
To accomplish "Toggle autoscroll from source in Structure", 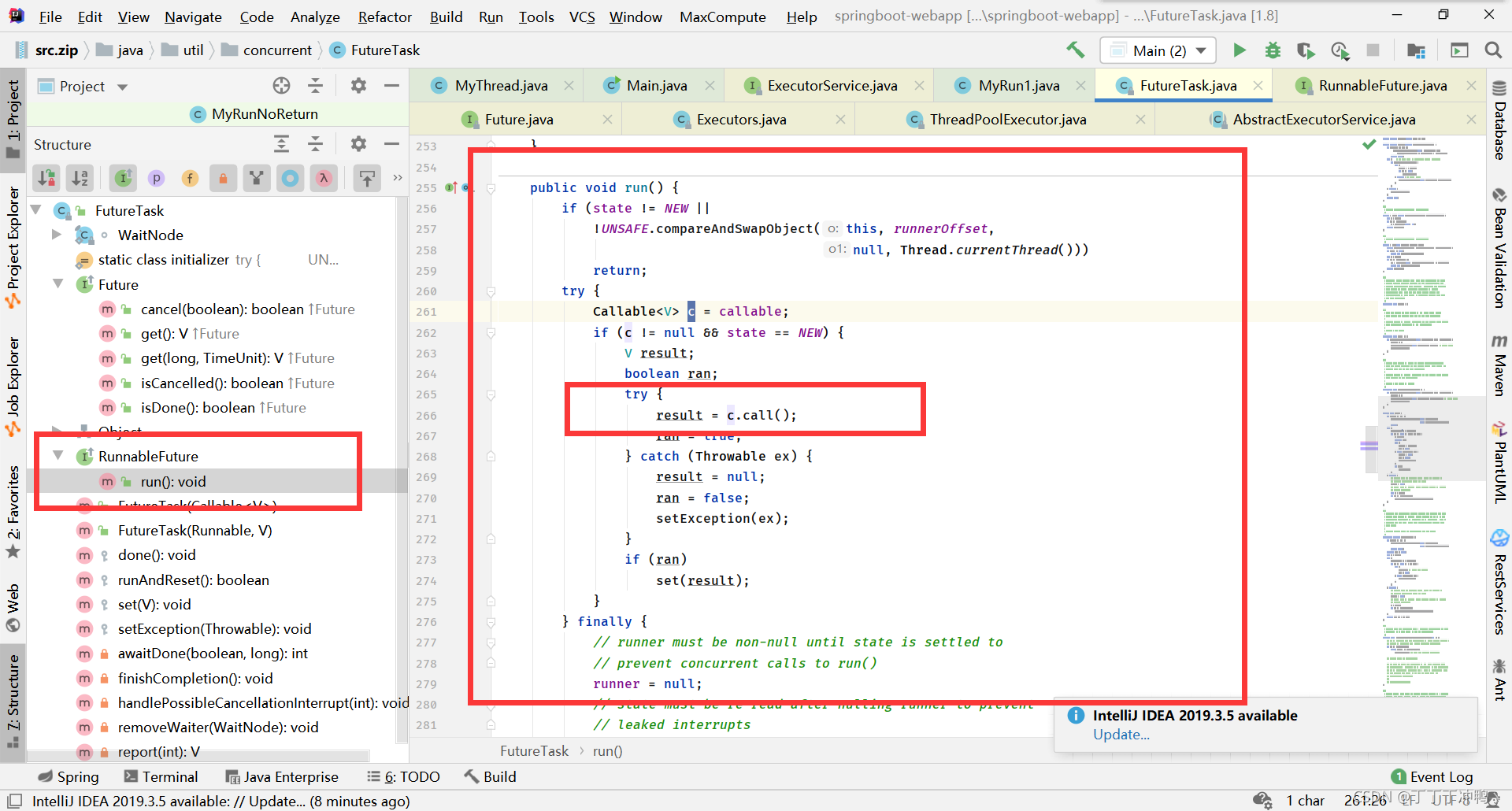I will [x=367, y=178].
